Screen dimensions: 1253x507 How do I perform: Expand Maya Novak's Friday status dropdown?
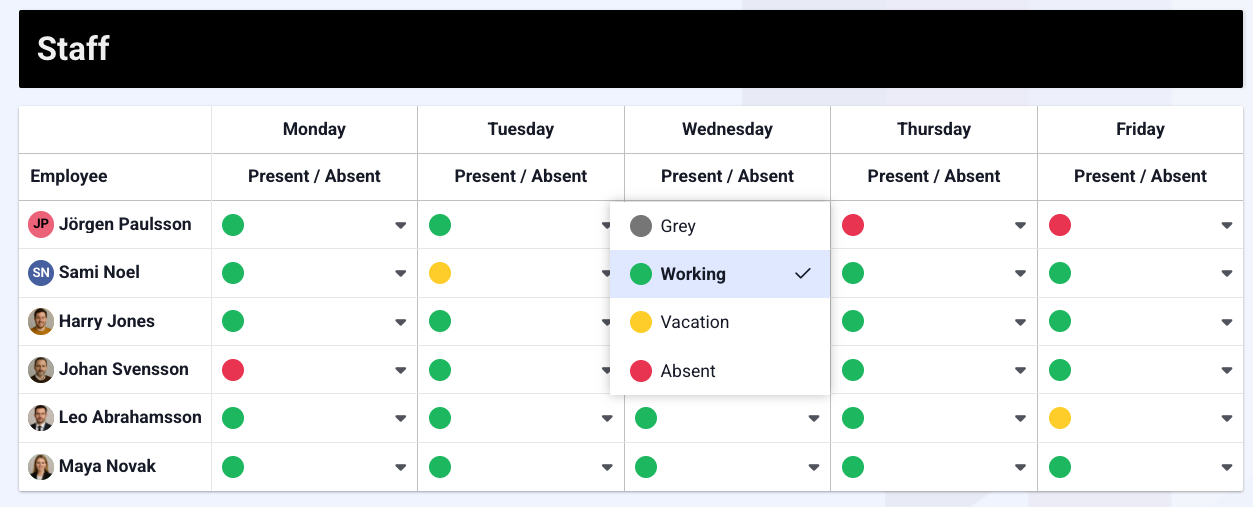pos(1227,467)
